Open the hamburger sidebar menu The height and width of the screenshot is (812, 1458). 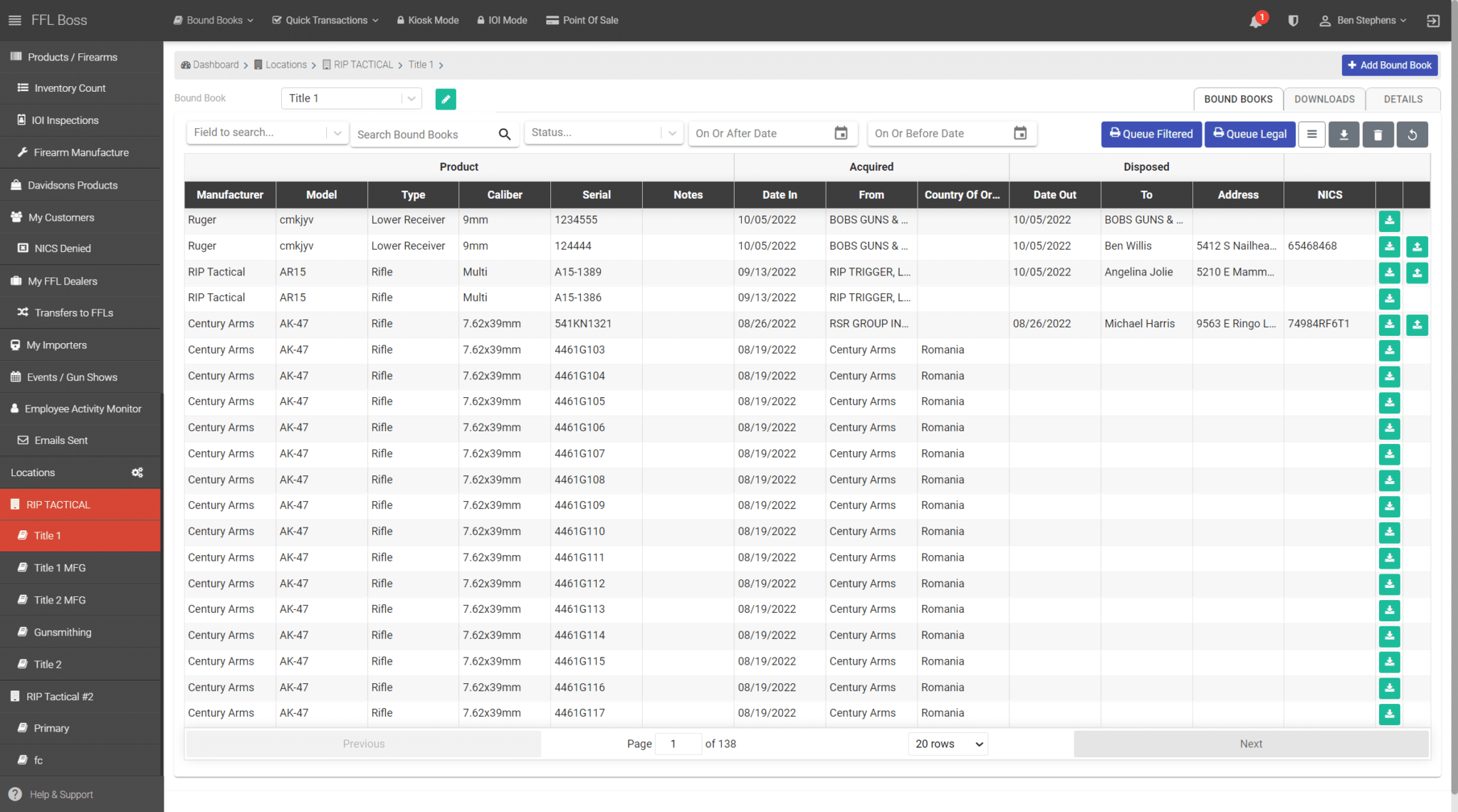tap(14, 21)
